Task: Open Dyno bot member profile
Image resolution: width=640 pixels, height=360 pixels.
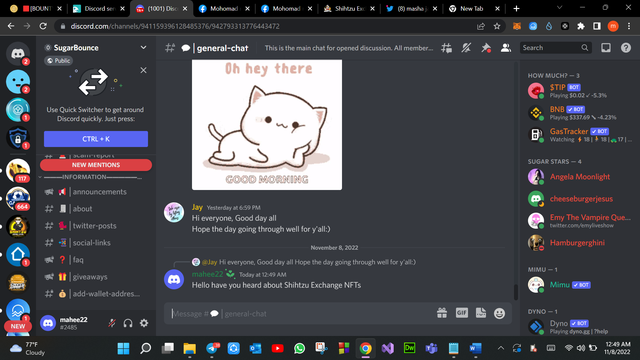Action: point(579,327)
